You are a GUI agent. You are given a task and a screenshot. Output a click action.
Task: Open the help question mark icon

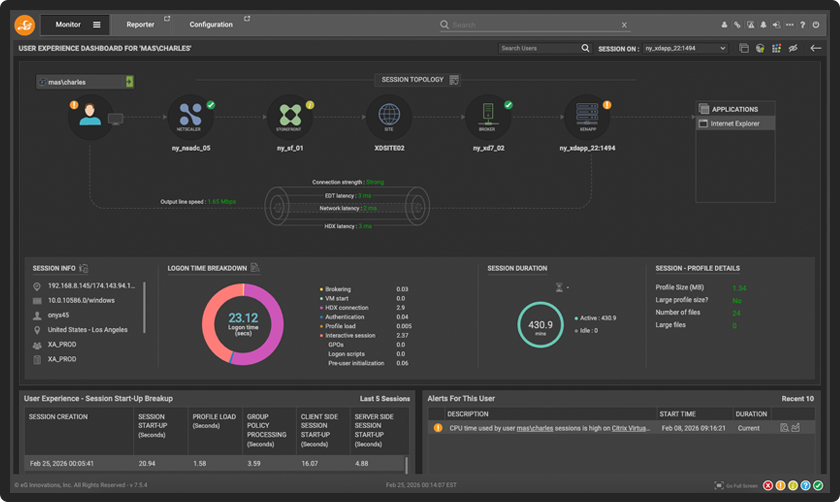tap(802, 25)
